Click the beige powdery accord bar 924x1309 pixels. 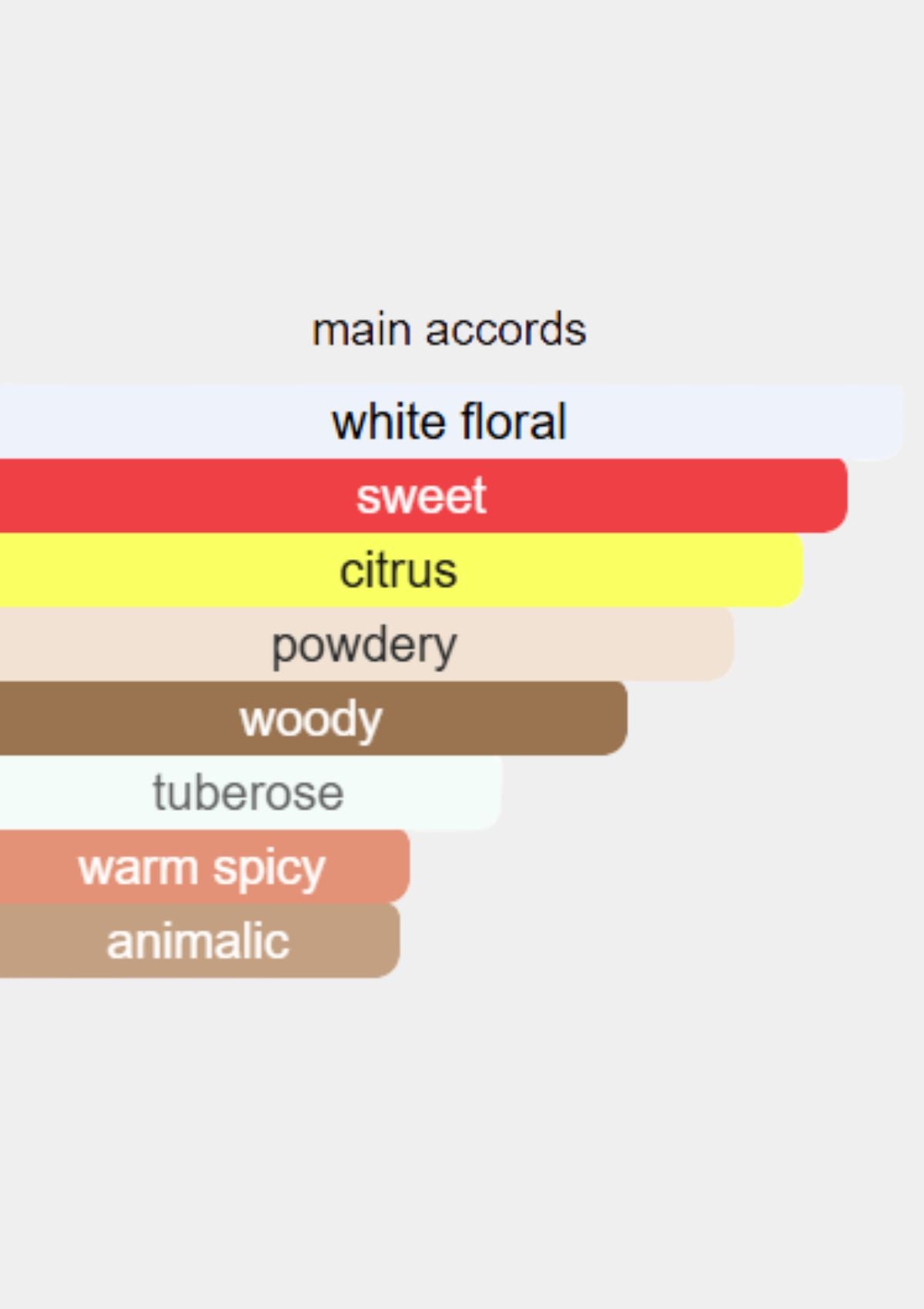click(x=367, y=644)
